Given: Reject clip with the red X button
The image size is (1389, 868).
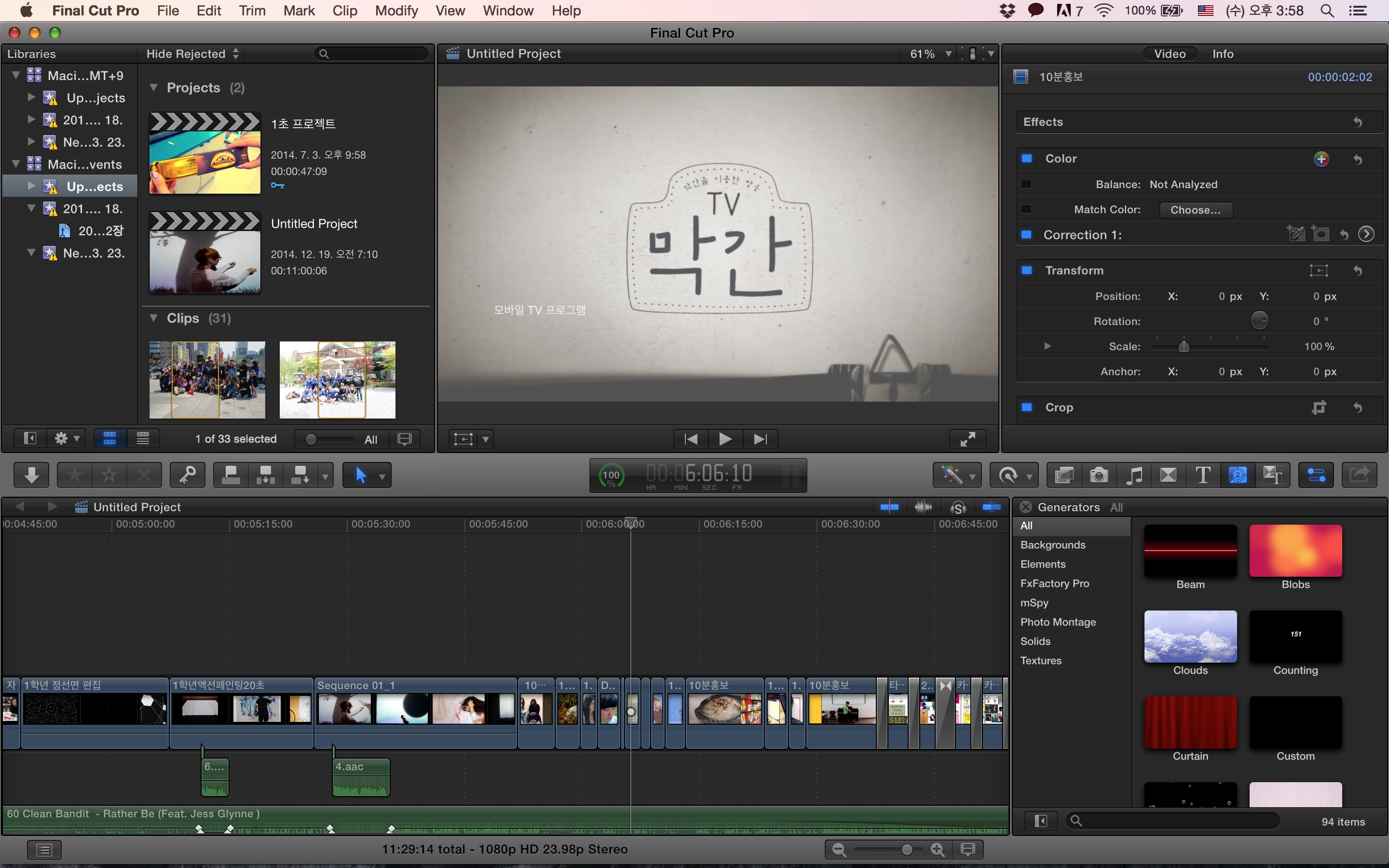Looking at the screenshot, I should pos(144,475).
